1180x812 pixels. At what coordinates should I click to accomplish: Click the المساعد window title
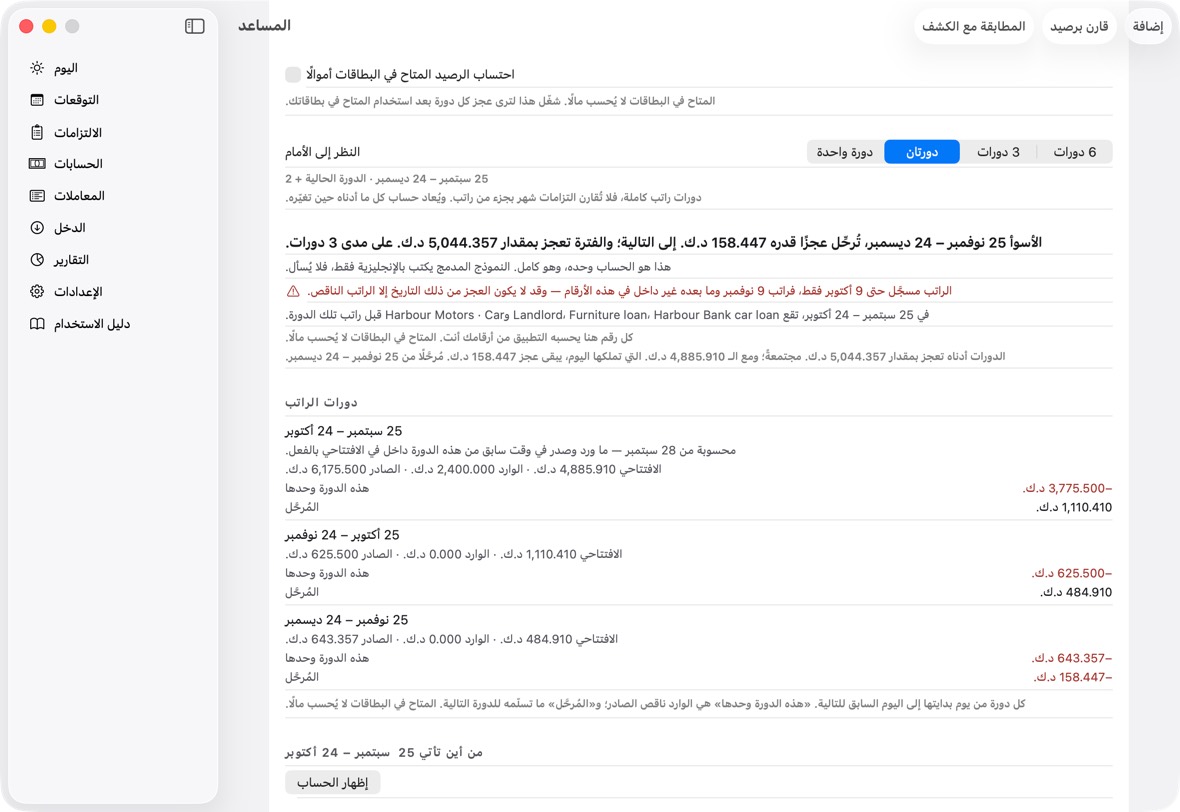pyautogui.click(x=264, y=26)
